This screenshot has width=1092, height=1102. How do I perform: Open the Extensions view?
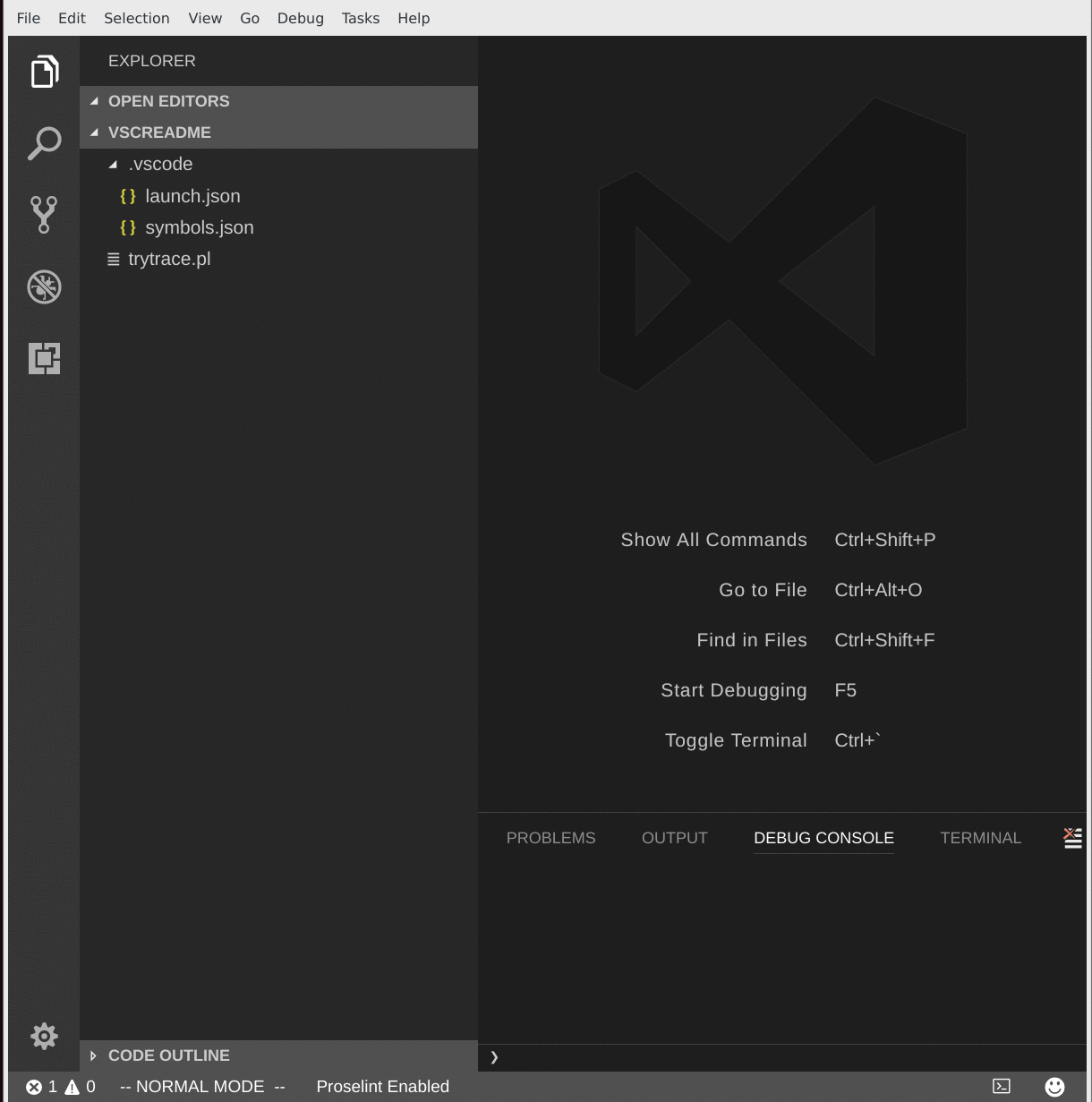click(44, 358)
